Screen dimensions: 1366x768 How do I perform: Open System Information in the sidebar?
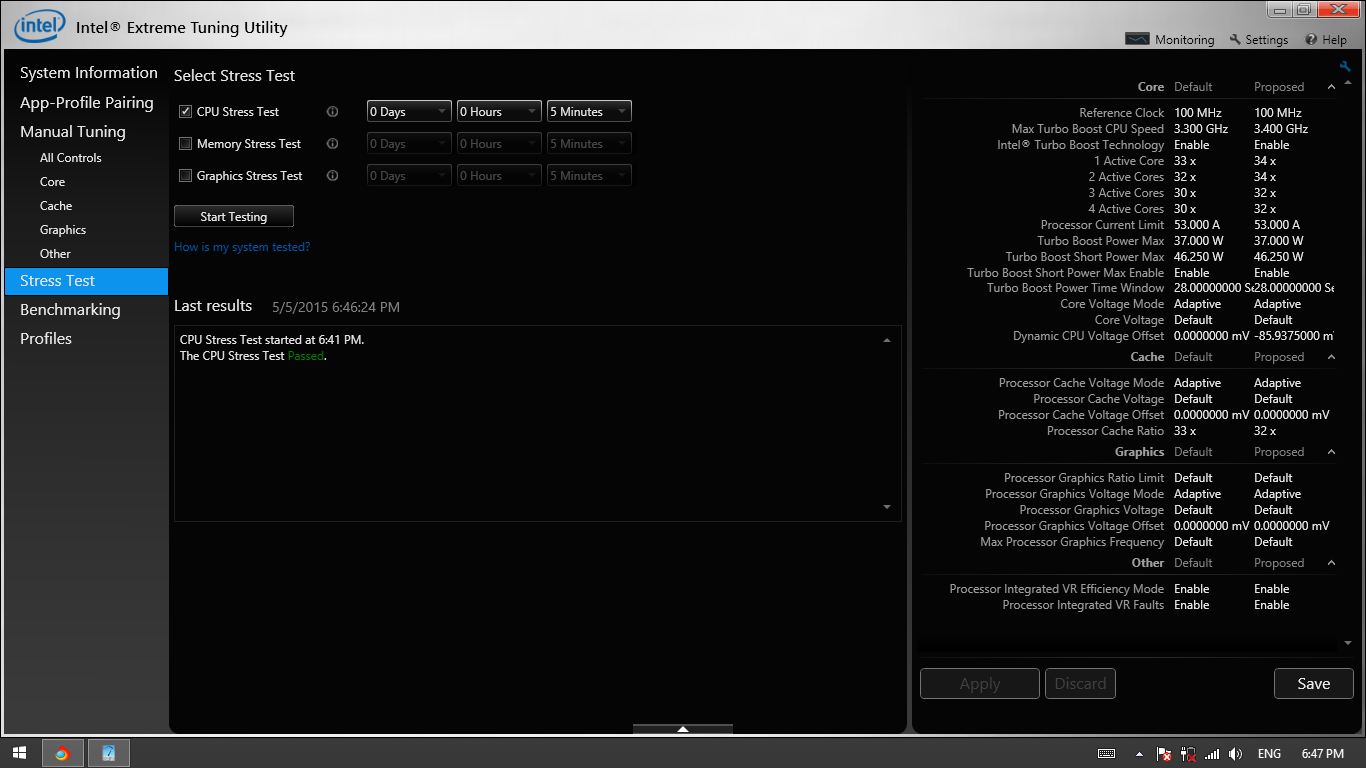point(89,73)
